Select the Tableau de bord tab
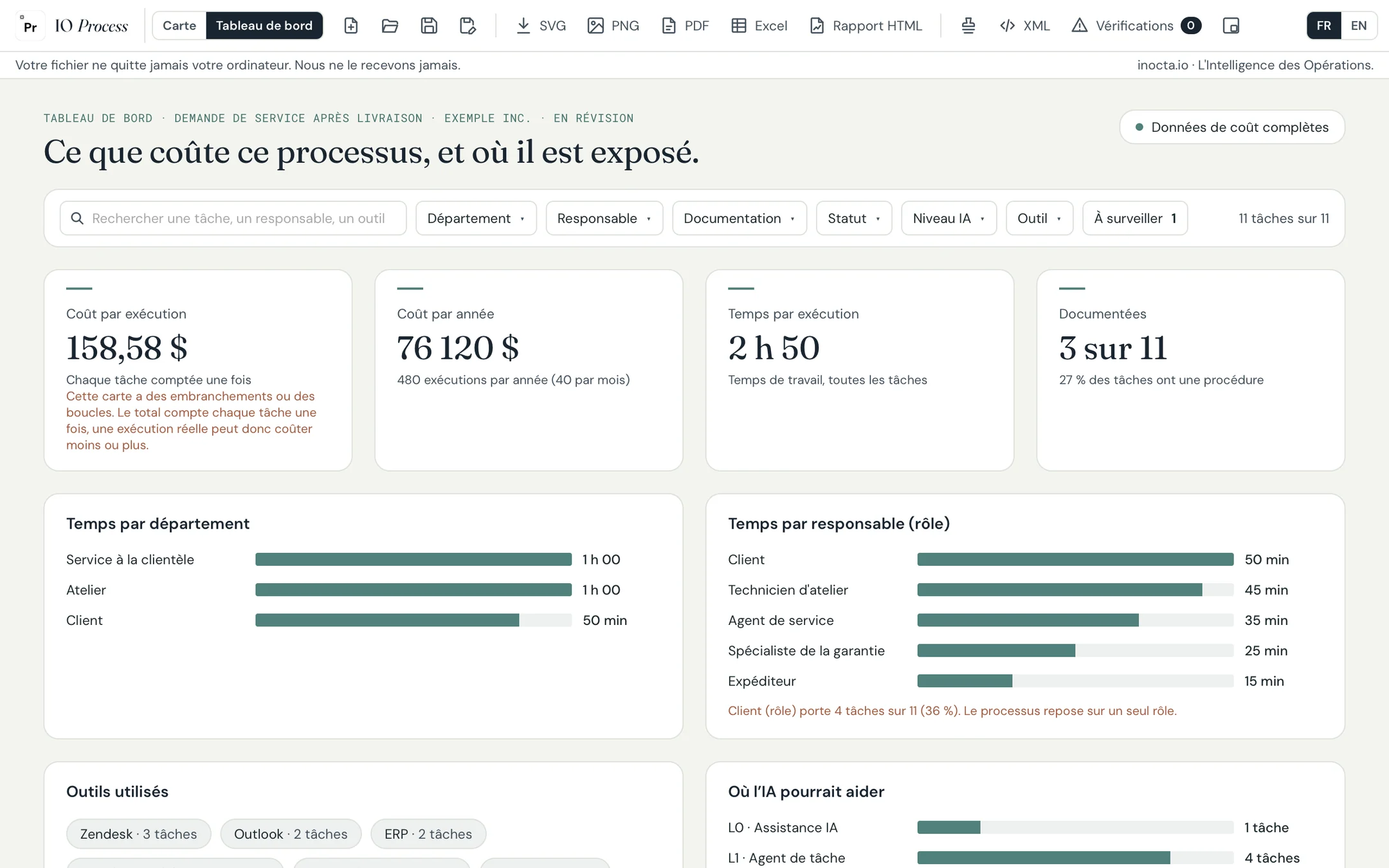 [264, 26]
